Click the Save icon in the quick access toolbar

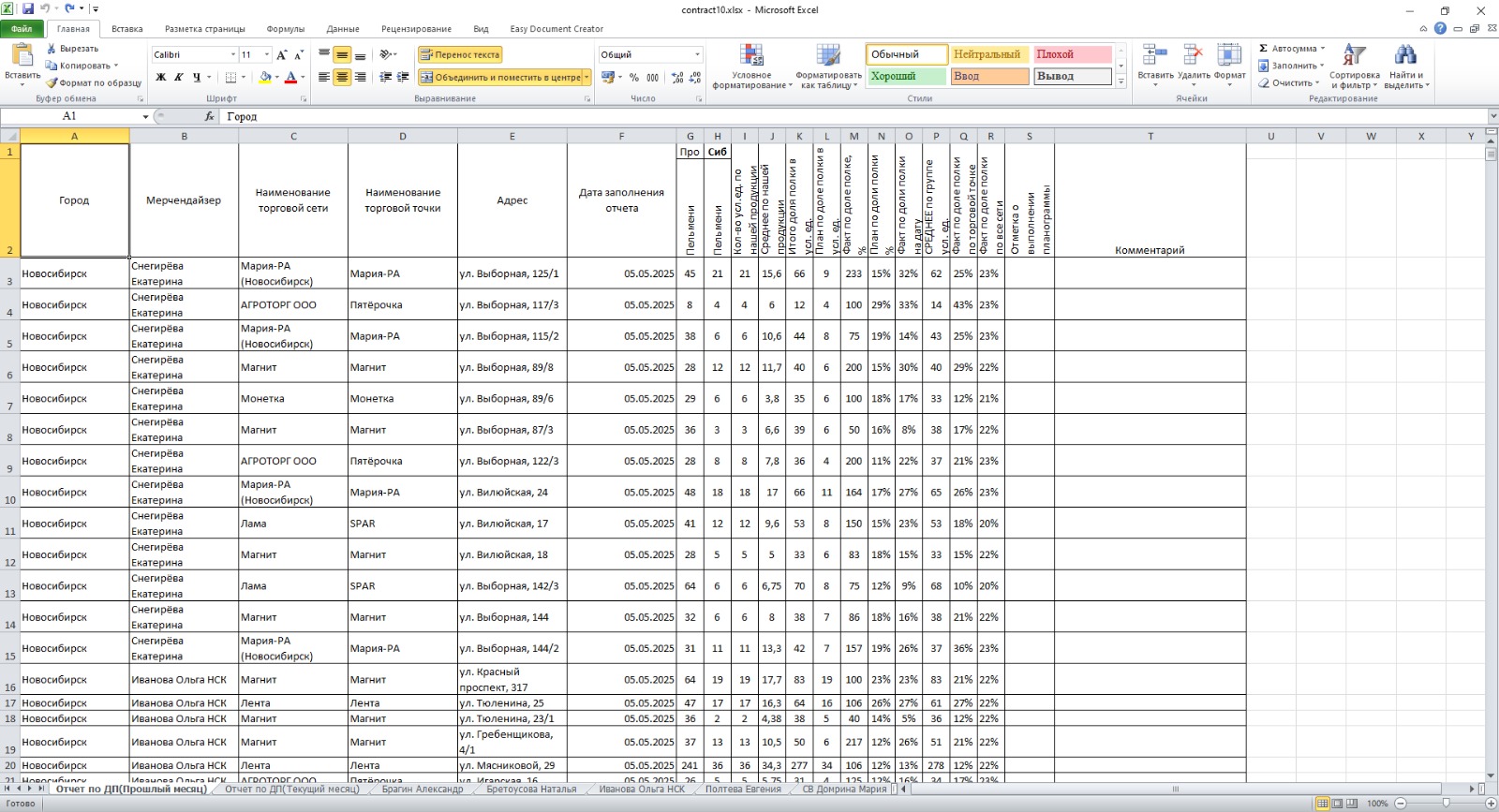coord(27,9)
